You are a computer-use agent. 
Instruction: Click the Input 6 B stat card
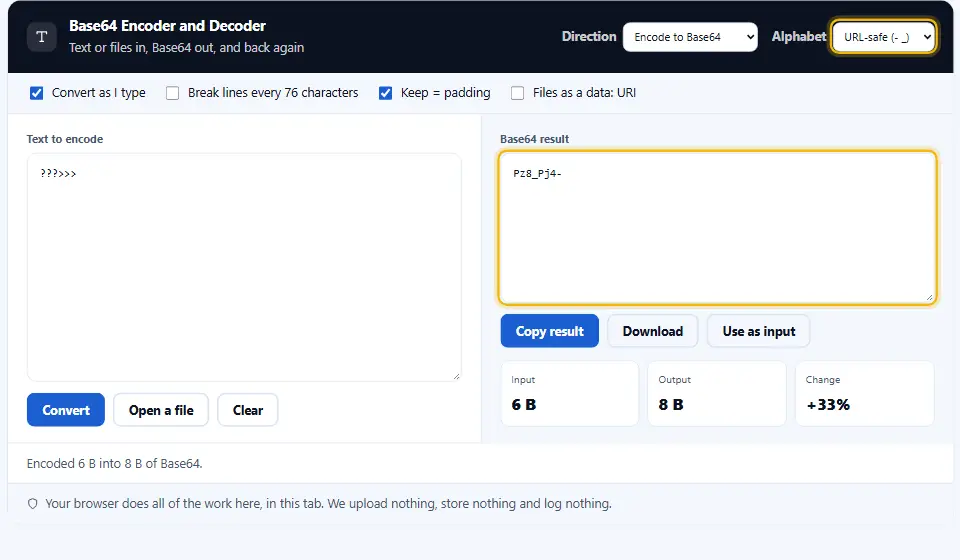(x=569, y=394)
